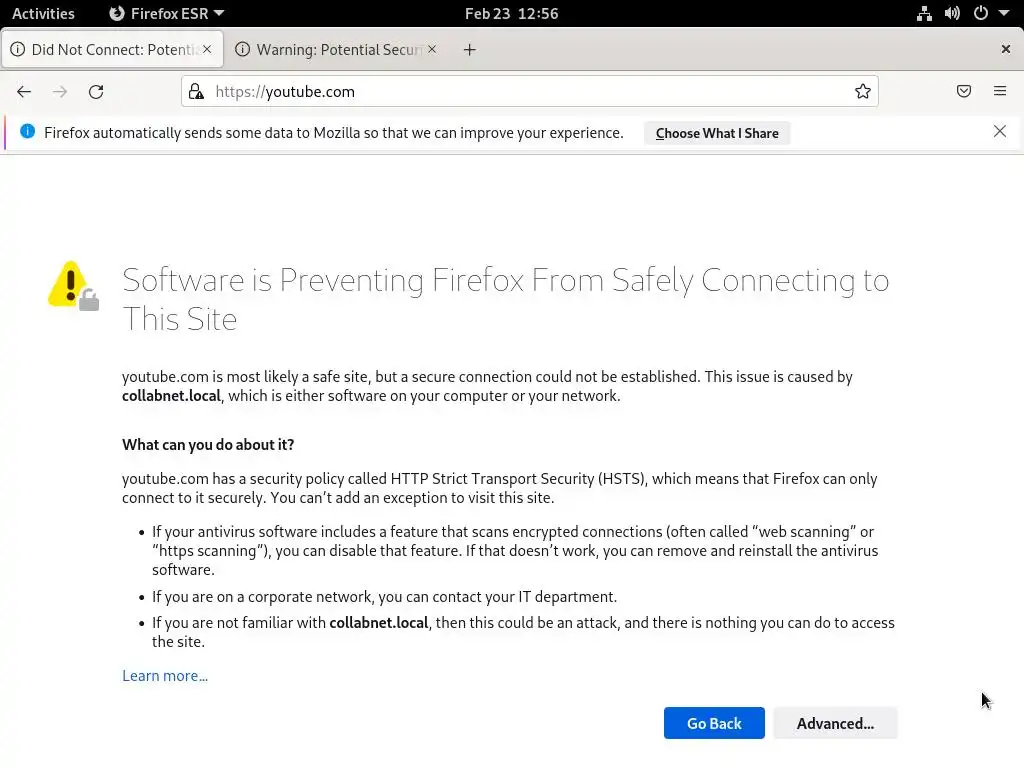
Task: Bookmark this page with star icon
Action: pyautogui.click(x=863, y=91)
